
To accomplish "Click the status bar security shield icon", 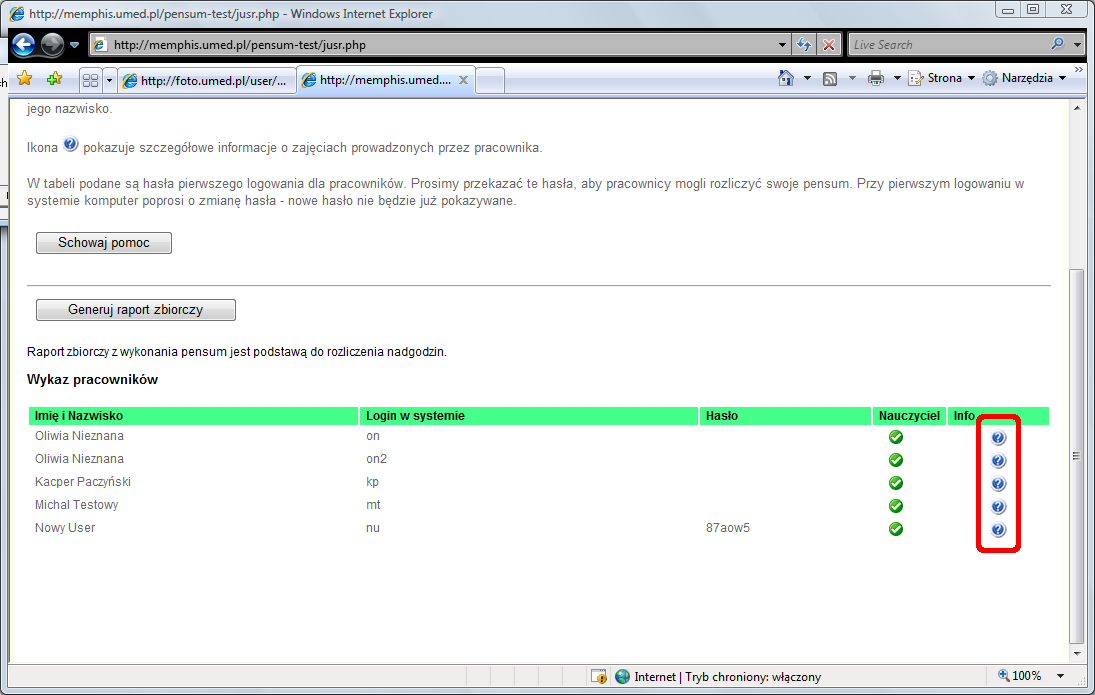I will pyautogui.click(x=598, y=676).
